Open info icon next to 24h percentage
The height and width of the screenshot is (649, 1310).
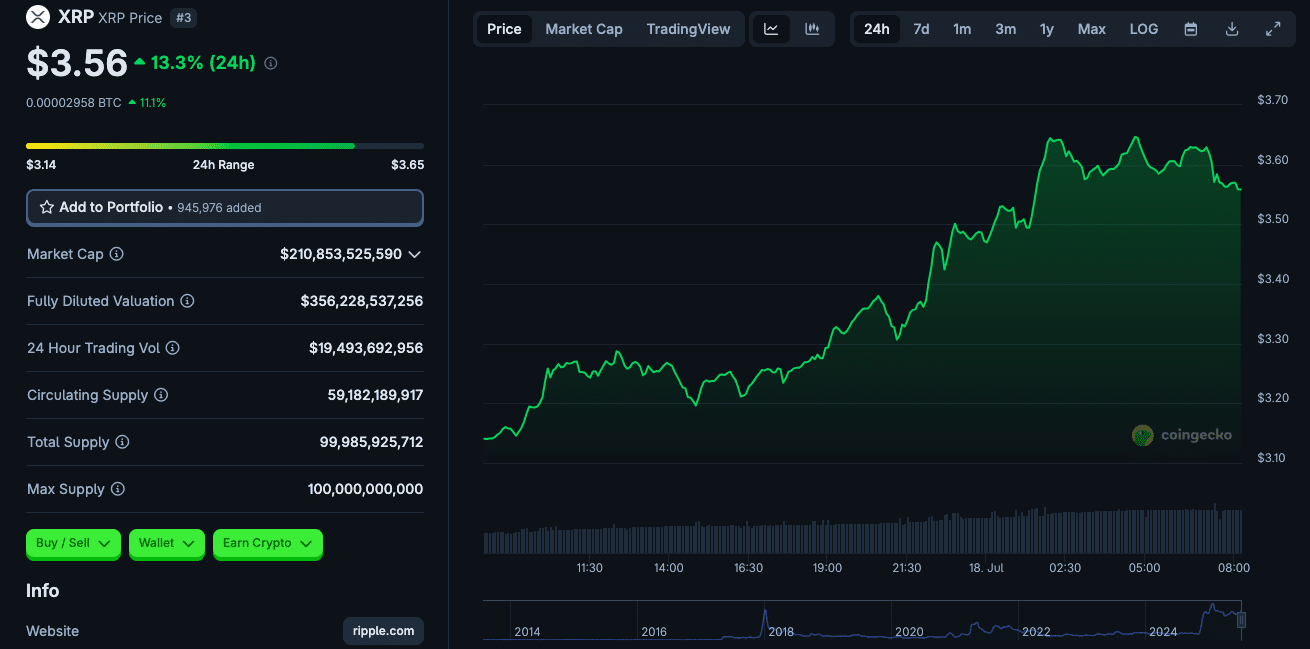[271, 63]
